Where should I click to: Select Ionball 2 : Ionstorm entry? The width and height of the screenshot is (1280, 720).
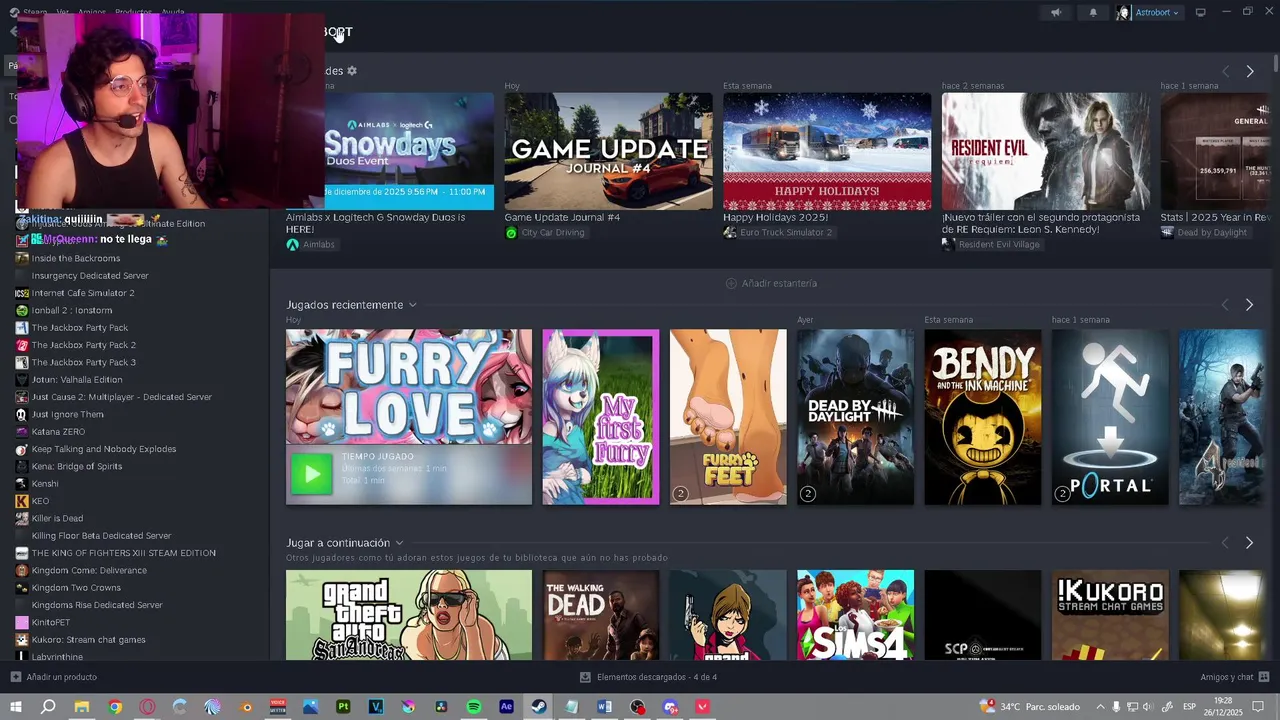click(71, 310)
